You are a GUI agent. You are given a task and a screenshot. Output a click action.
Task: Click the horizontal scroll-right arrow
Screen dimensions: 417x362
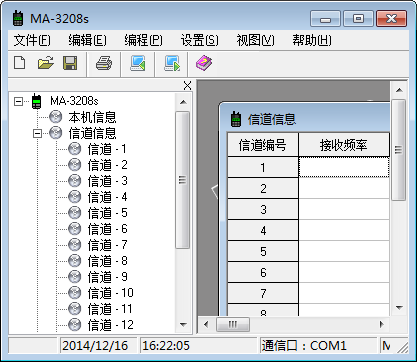382,324
